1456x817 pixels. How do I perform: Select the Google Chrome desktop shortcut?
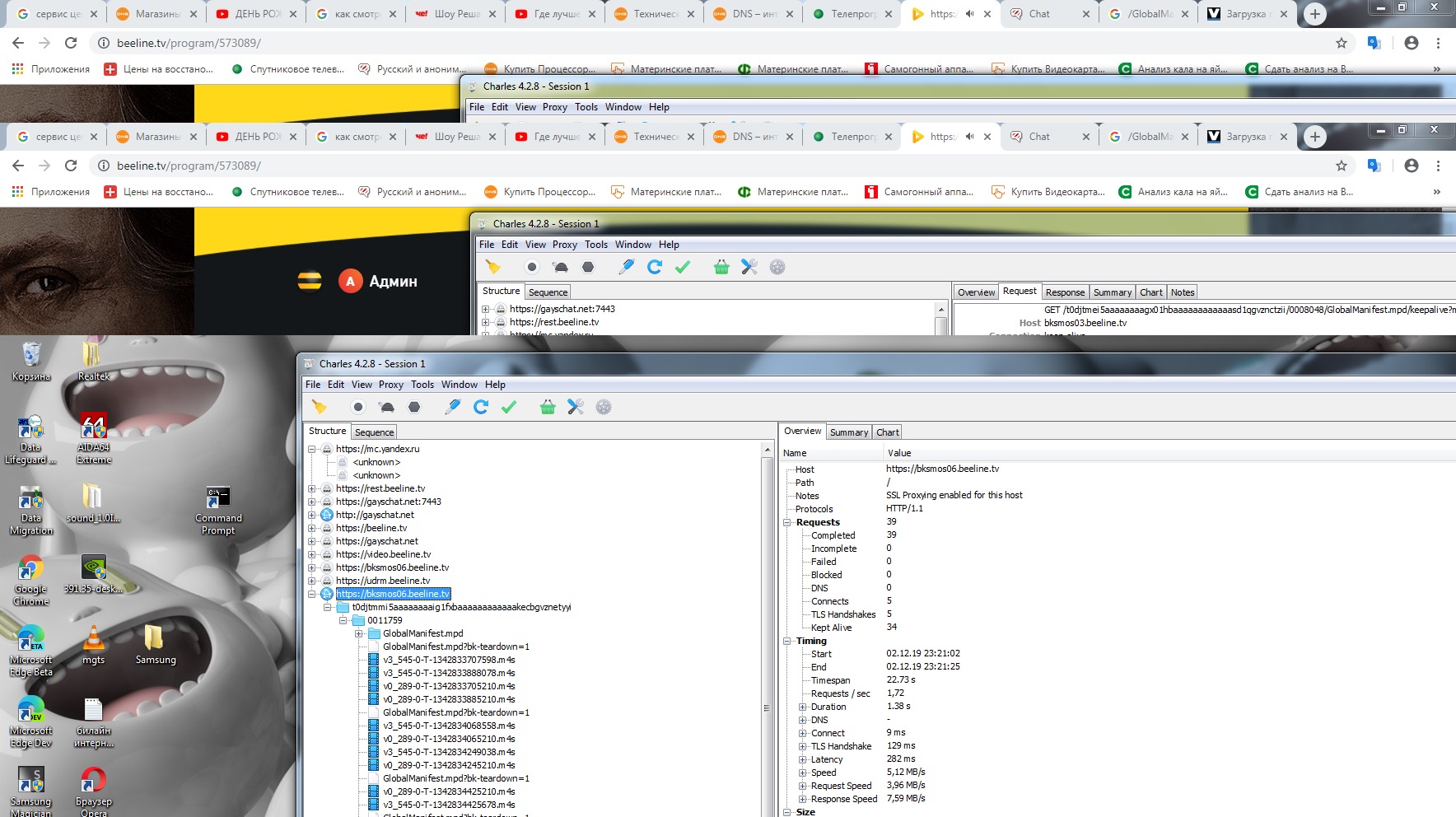tap(30, 581)
